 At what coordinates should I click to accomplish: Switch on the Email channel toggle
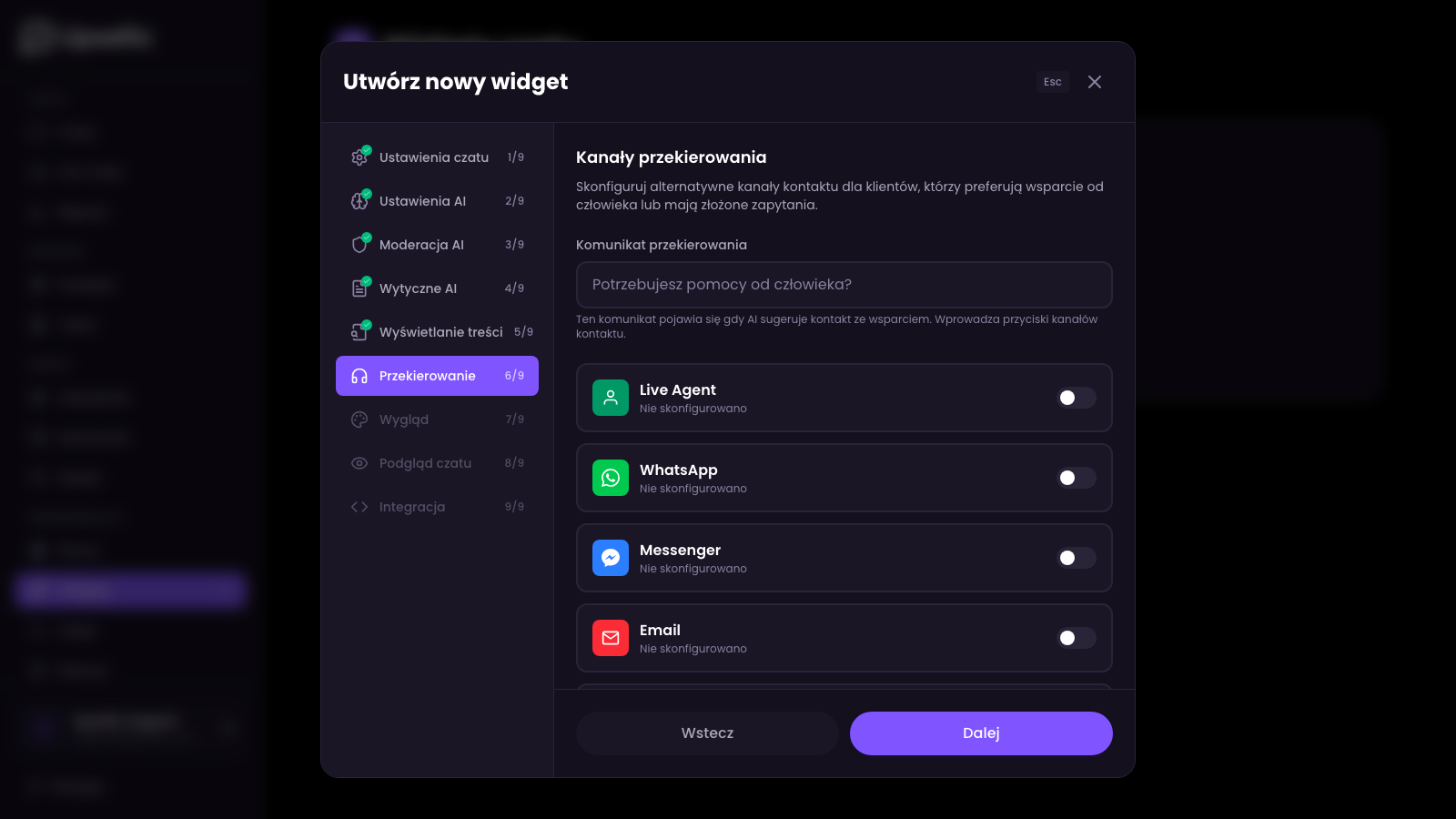1076,638
